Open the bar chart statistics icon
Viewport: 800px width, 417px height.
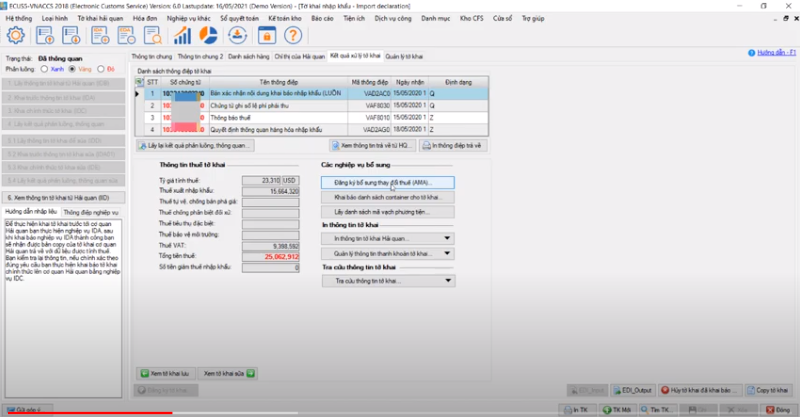pyautogui.click(x=182, y=35)
